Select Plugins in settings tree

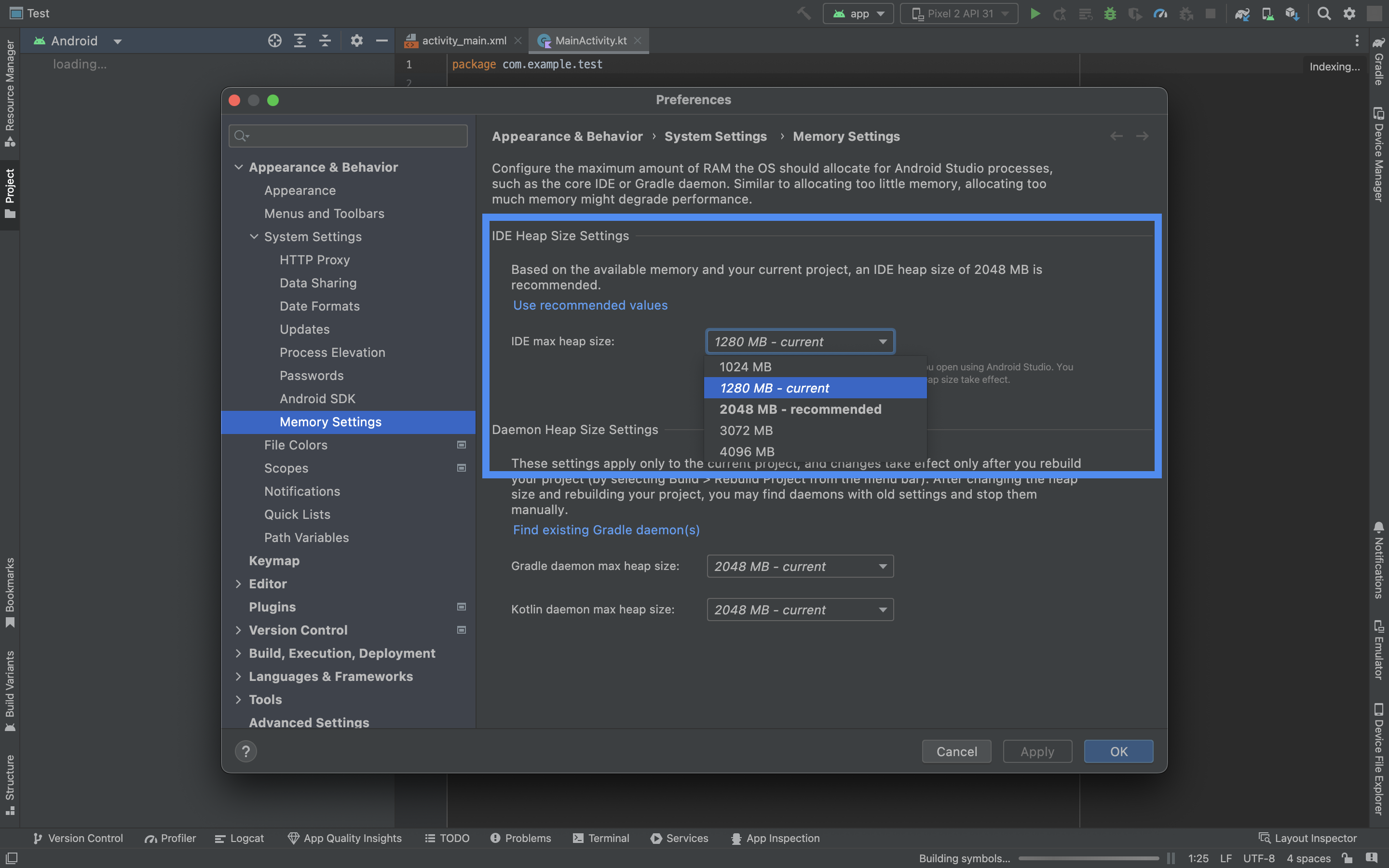[x=348, y=608]
